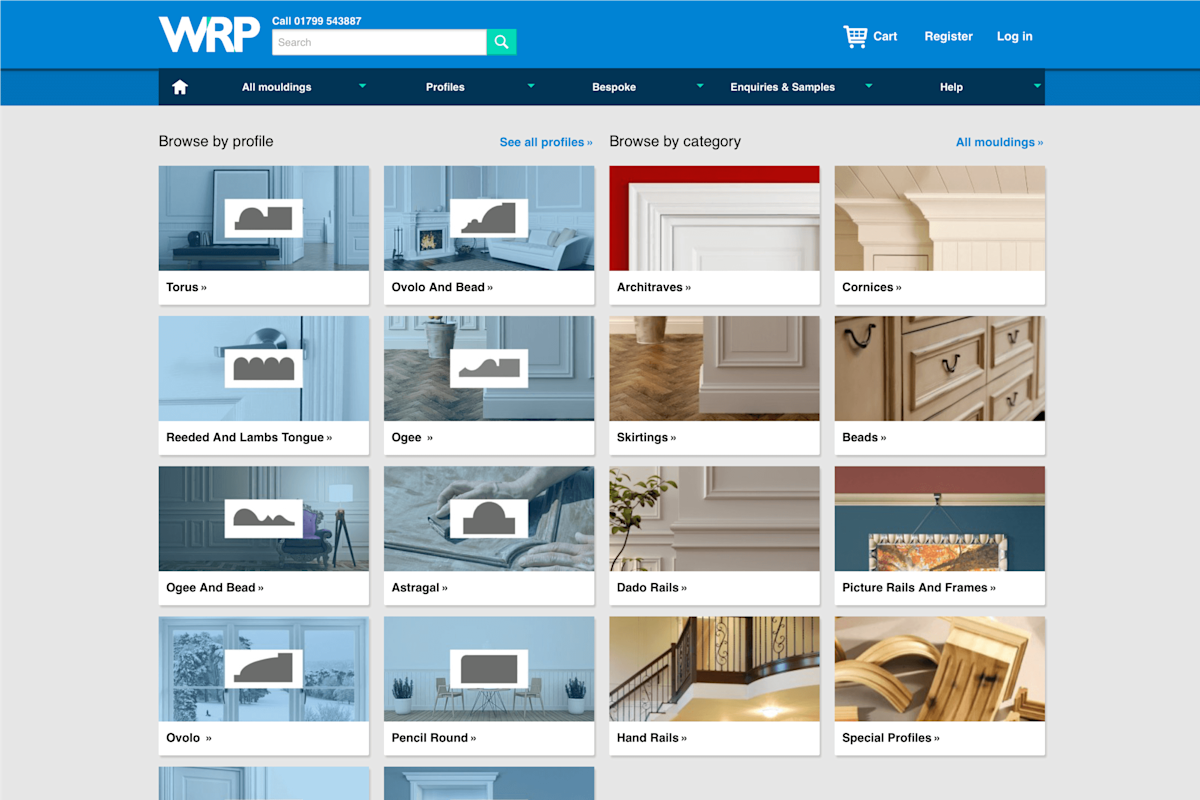Open the Ovolo And Bead » link
The width and height of the screenshot is (1200, 800).
pyautogui.click(x=442, y=287)
